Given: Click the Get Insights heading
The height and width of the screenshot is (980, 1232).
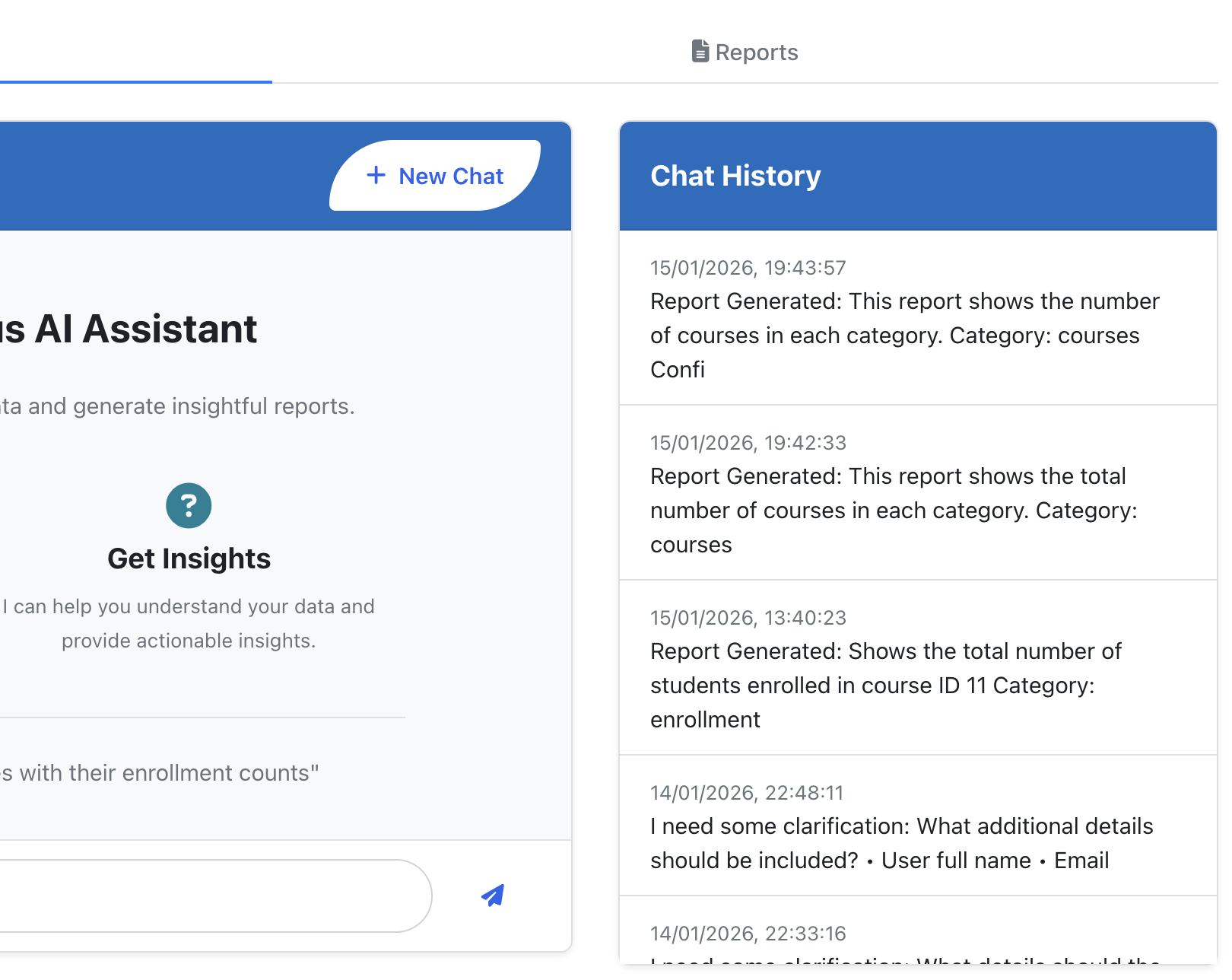Looking at the screenshot, I should coord(189,558).
